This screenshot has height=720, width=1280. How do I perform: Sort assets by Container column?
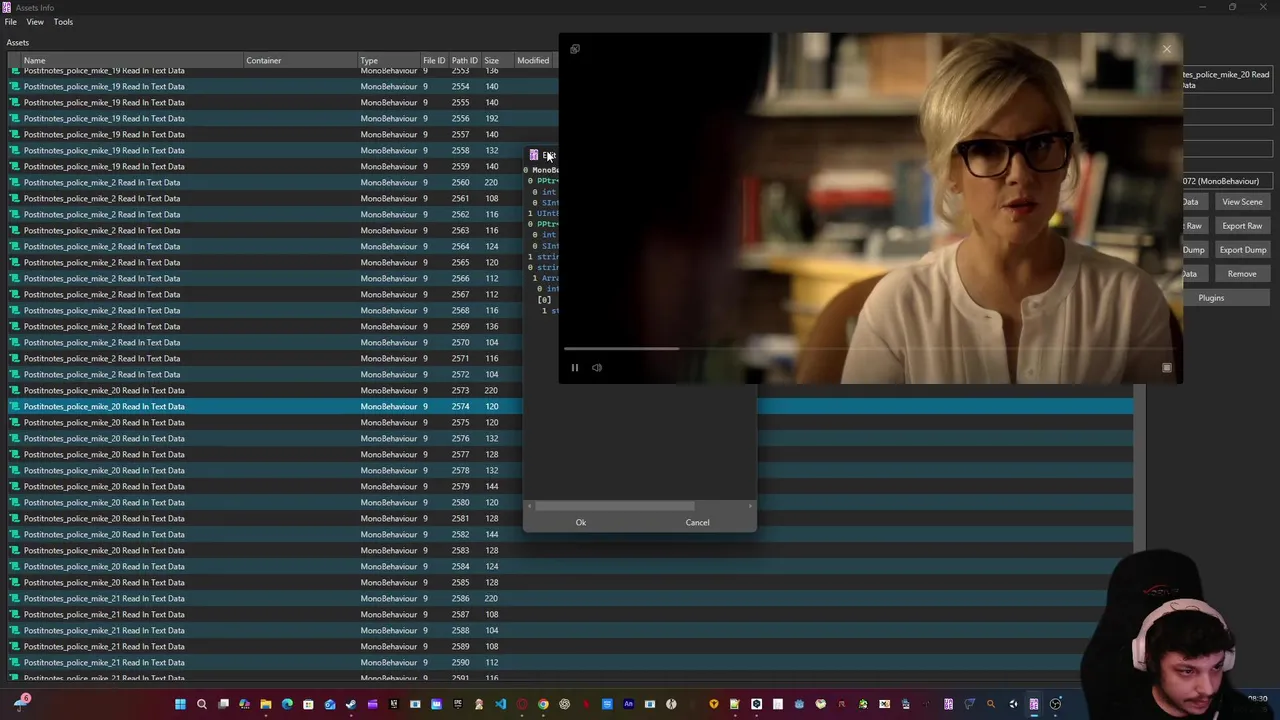pyautogui.click(x=300, y=61)
